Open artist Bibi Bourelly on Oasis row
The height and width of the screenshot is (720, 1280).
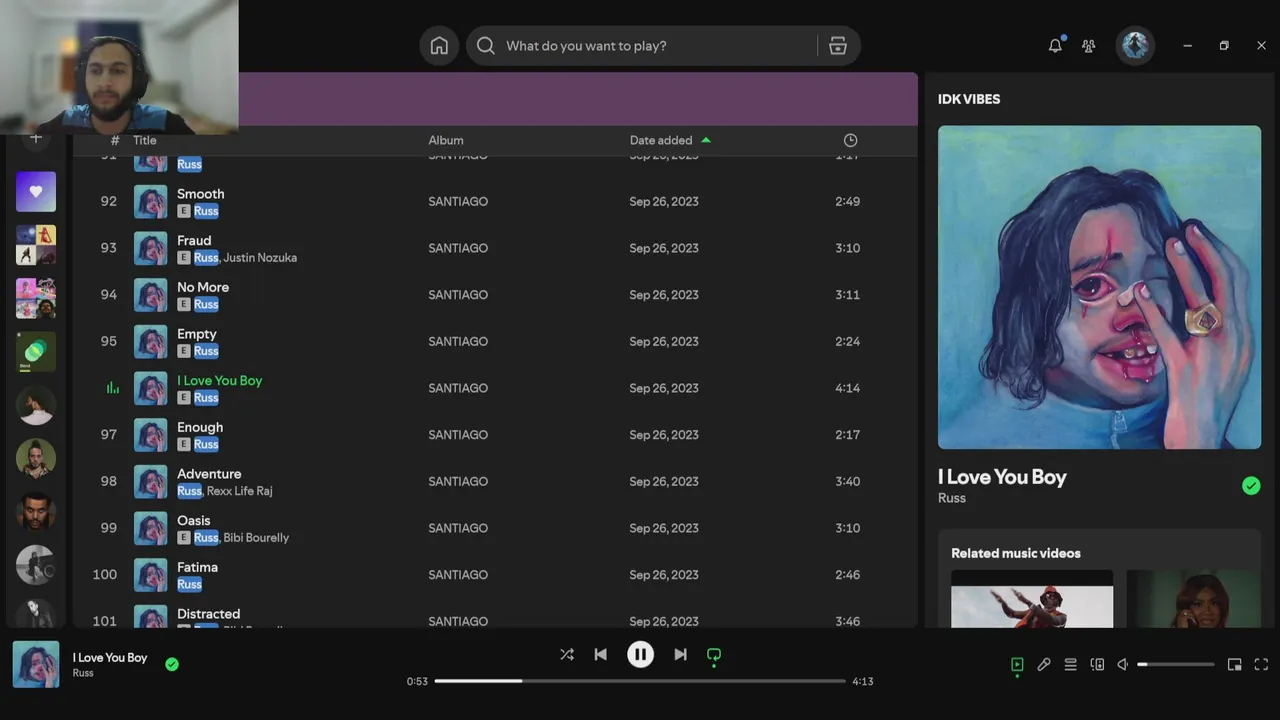[256, 538]
